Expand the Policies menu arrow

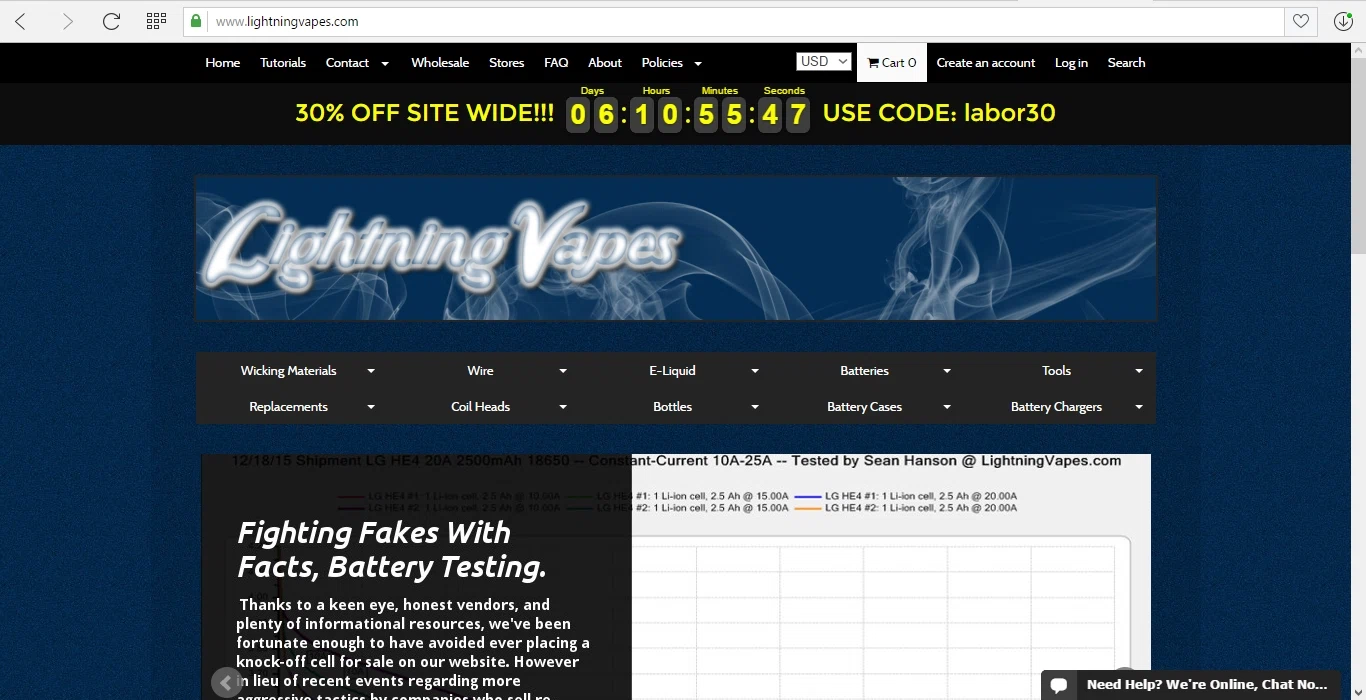pyautogui.click(x=698, y=63)
